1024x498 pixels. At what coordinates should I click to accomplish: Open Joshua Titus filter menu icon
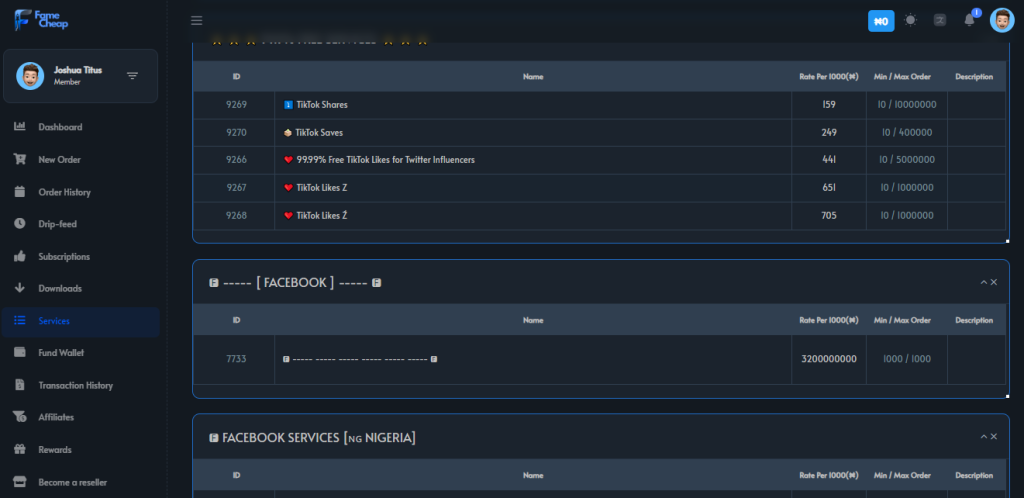133,76
